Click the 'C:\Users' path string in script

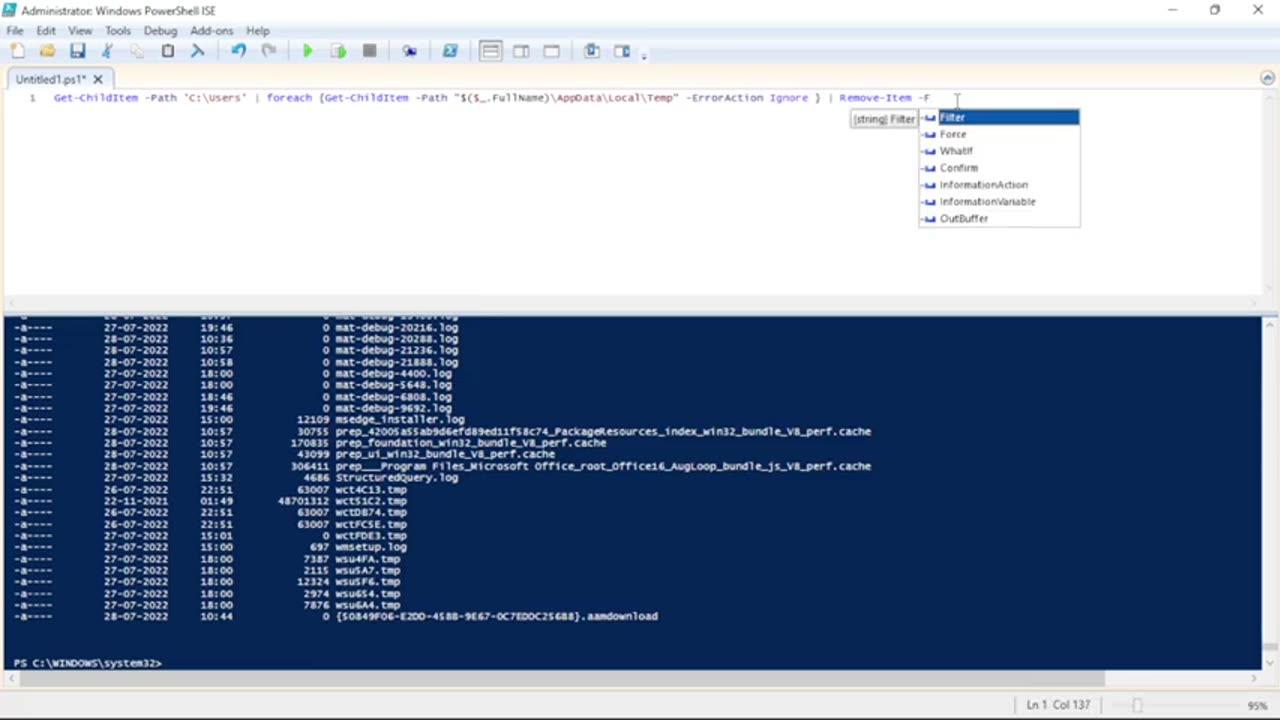click(216, 98)
